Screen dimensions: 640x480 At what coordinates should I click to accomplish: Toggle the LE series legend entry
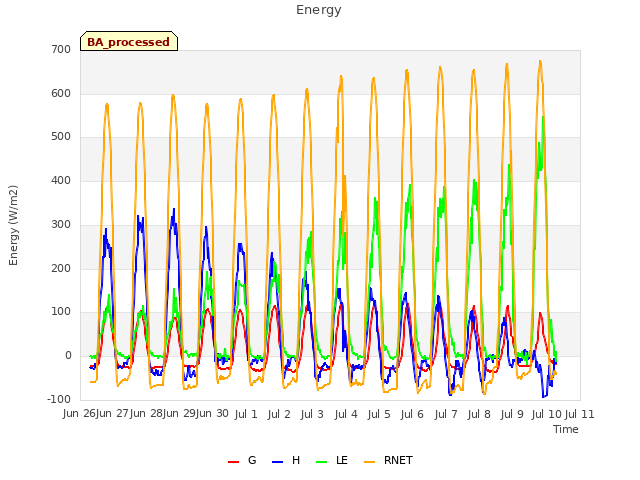(332, 460)
